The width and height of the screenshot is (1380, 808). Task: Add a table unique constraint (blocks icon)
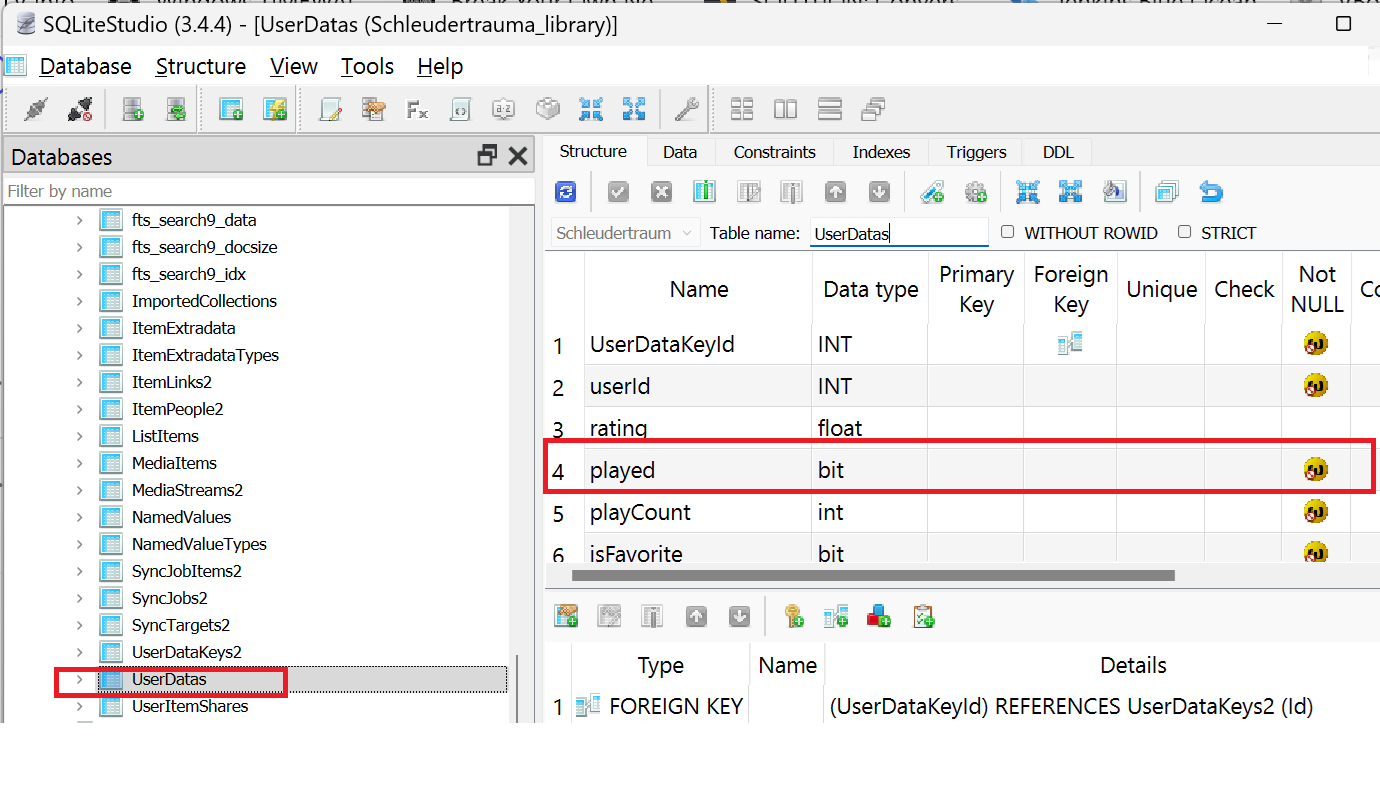click(879, 617)
